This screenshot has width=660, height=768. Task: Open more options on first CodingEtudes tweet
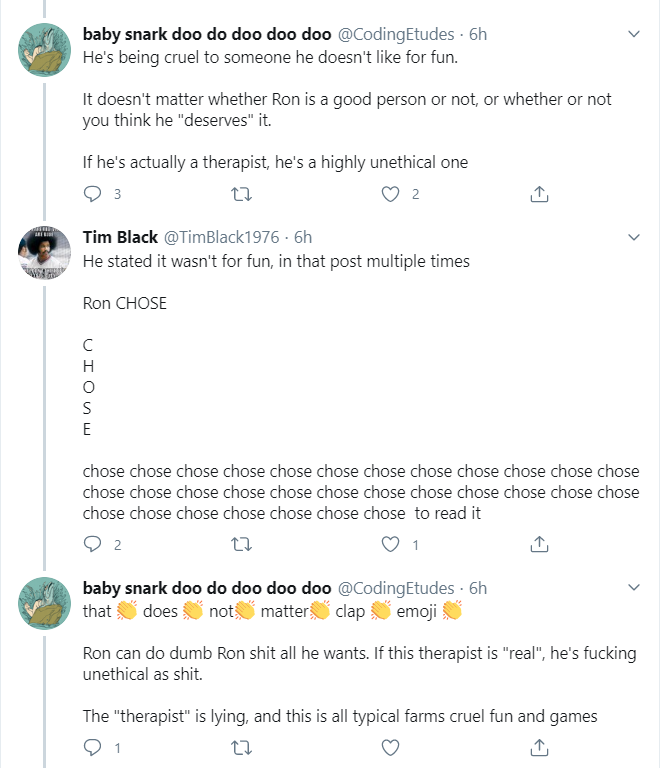click(x=634, y=34)
